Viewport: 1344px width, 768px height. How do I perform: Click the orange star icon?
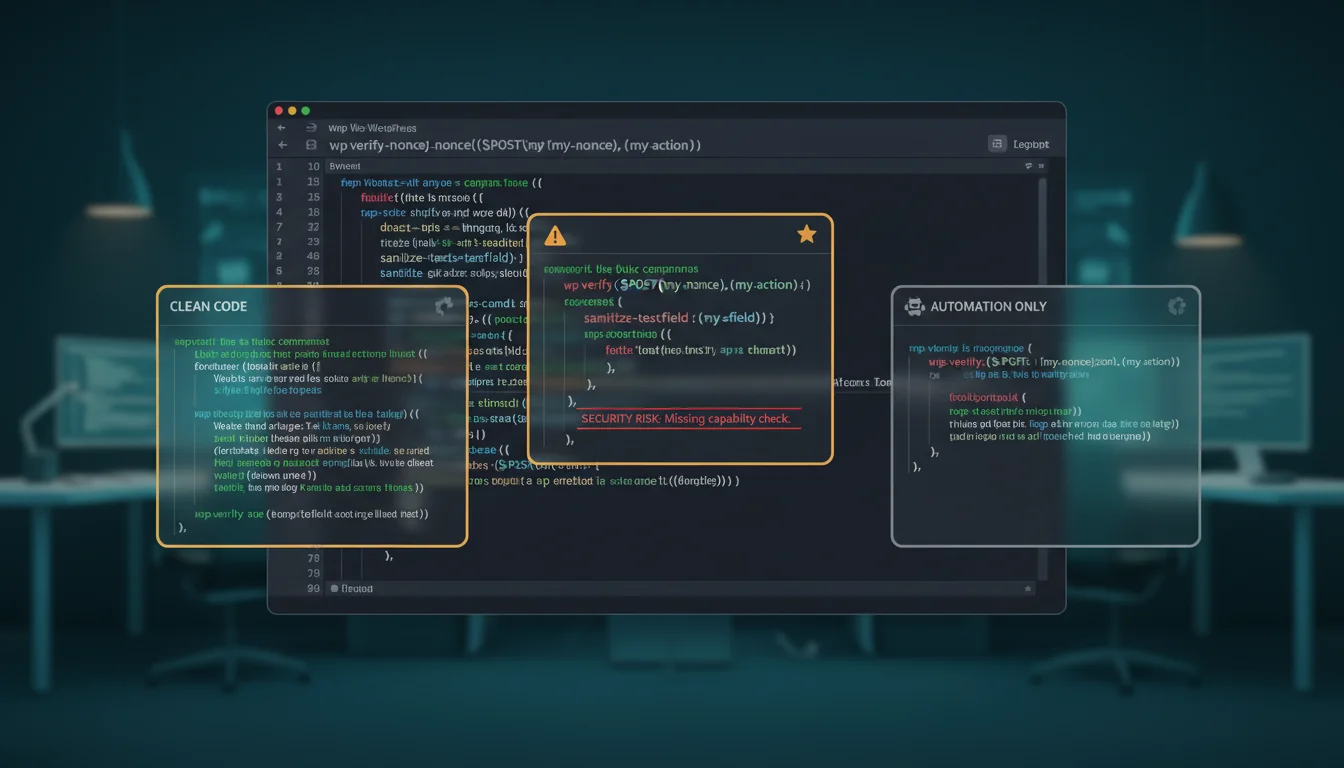[x=806, y=234]
